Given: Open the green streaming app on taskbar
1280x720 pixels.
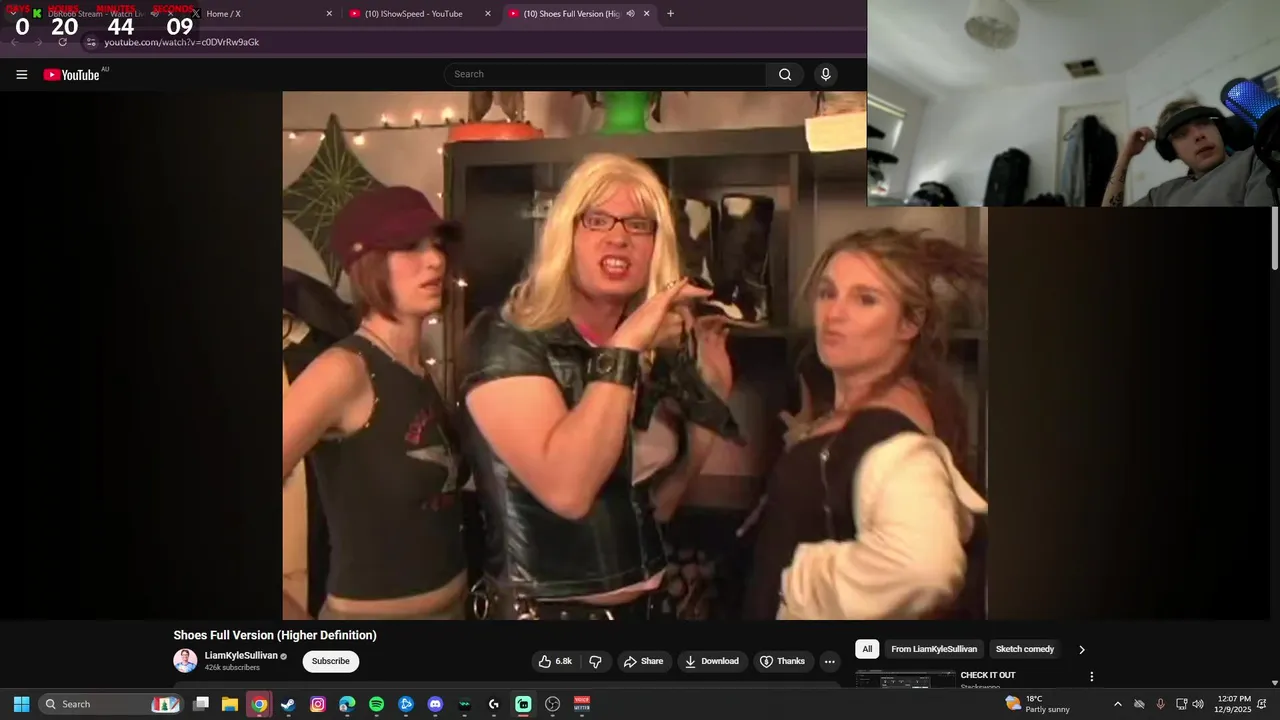Looking at the screenshot, I should (523, 704).
